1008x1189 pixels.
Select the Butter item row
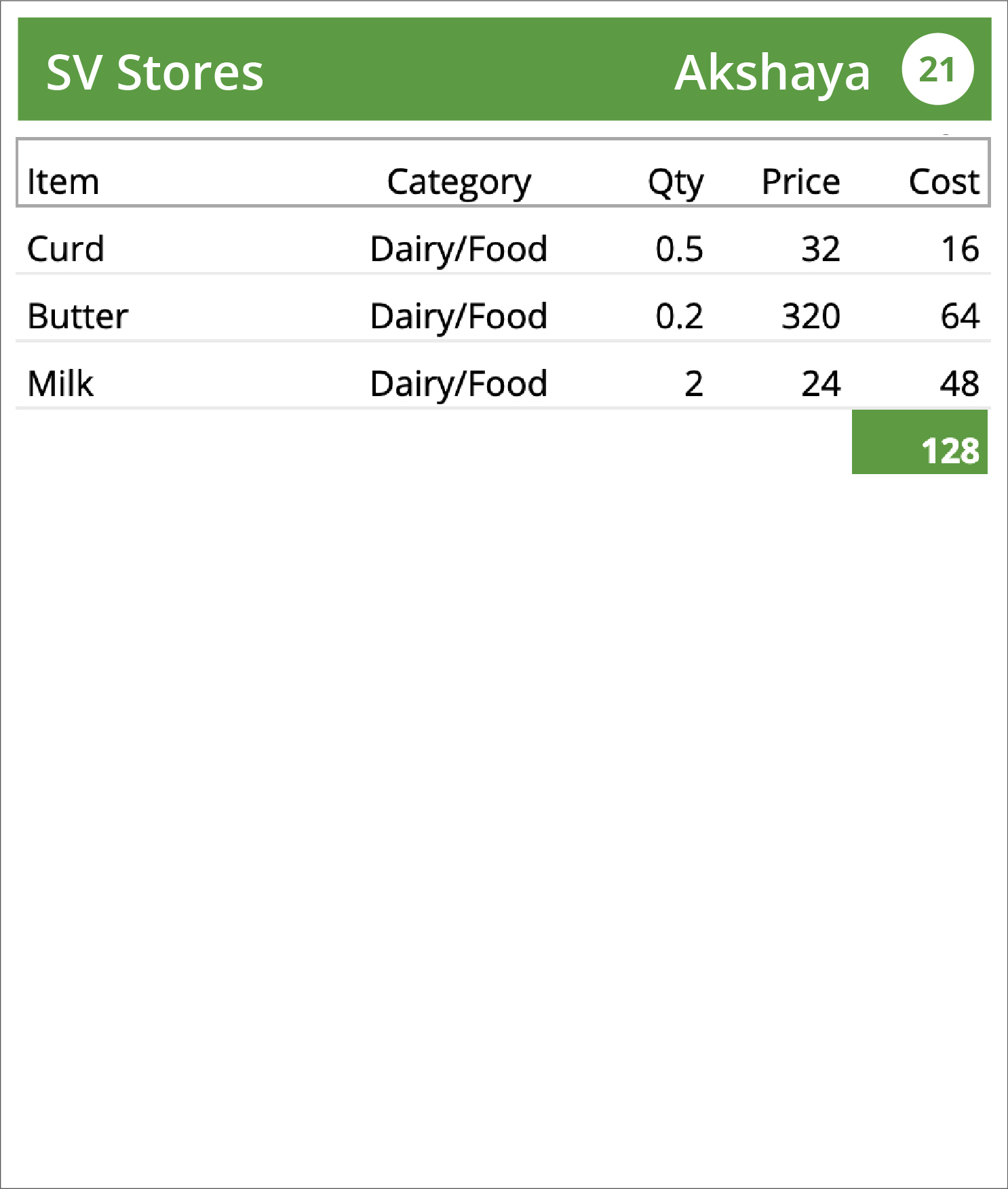(503, 315)
